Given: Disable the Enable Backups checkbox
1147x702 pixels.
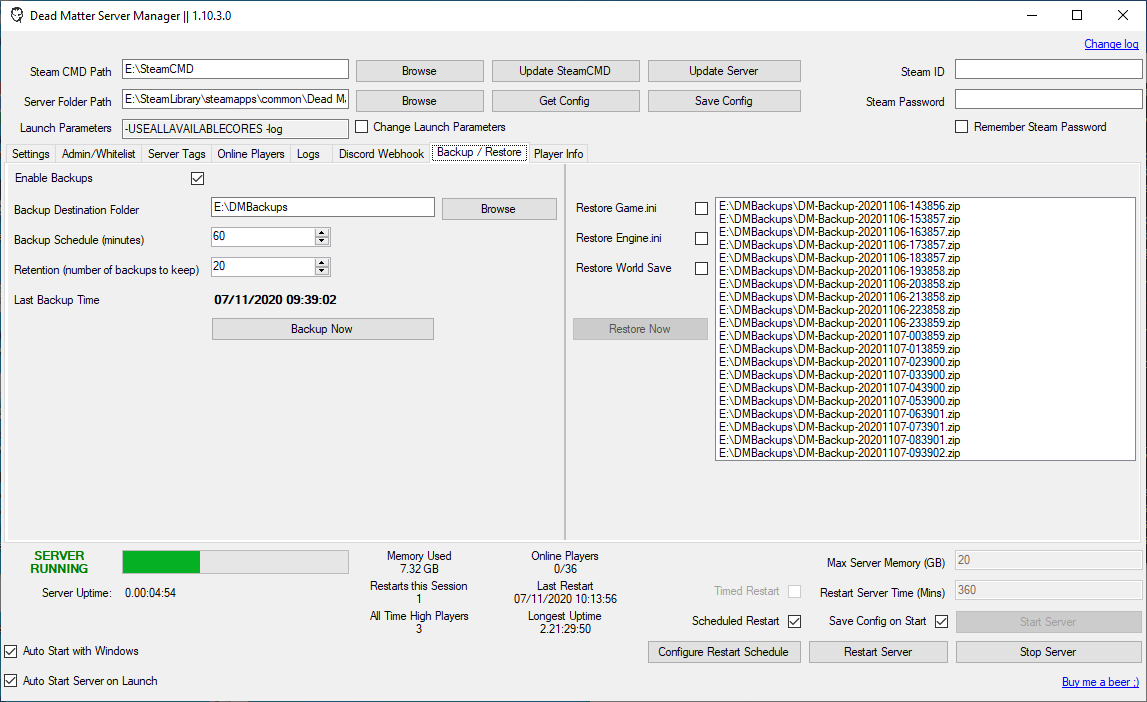Looking at the screenshot, I should pos(197,177).
